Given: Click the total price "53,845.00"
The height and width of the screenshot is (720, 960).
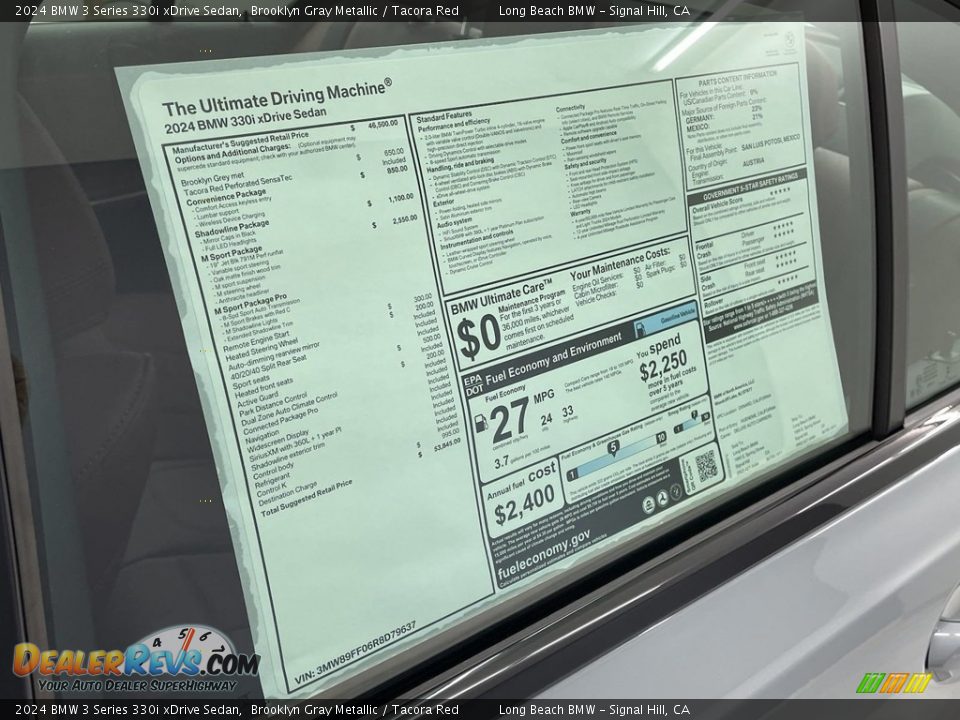Looking at the screenshot, I should pos(447,446).
